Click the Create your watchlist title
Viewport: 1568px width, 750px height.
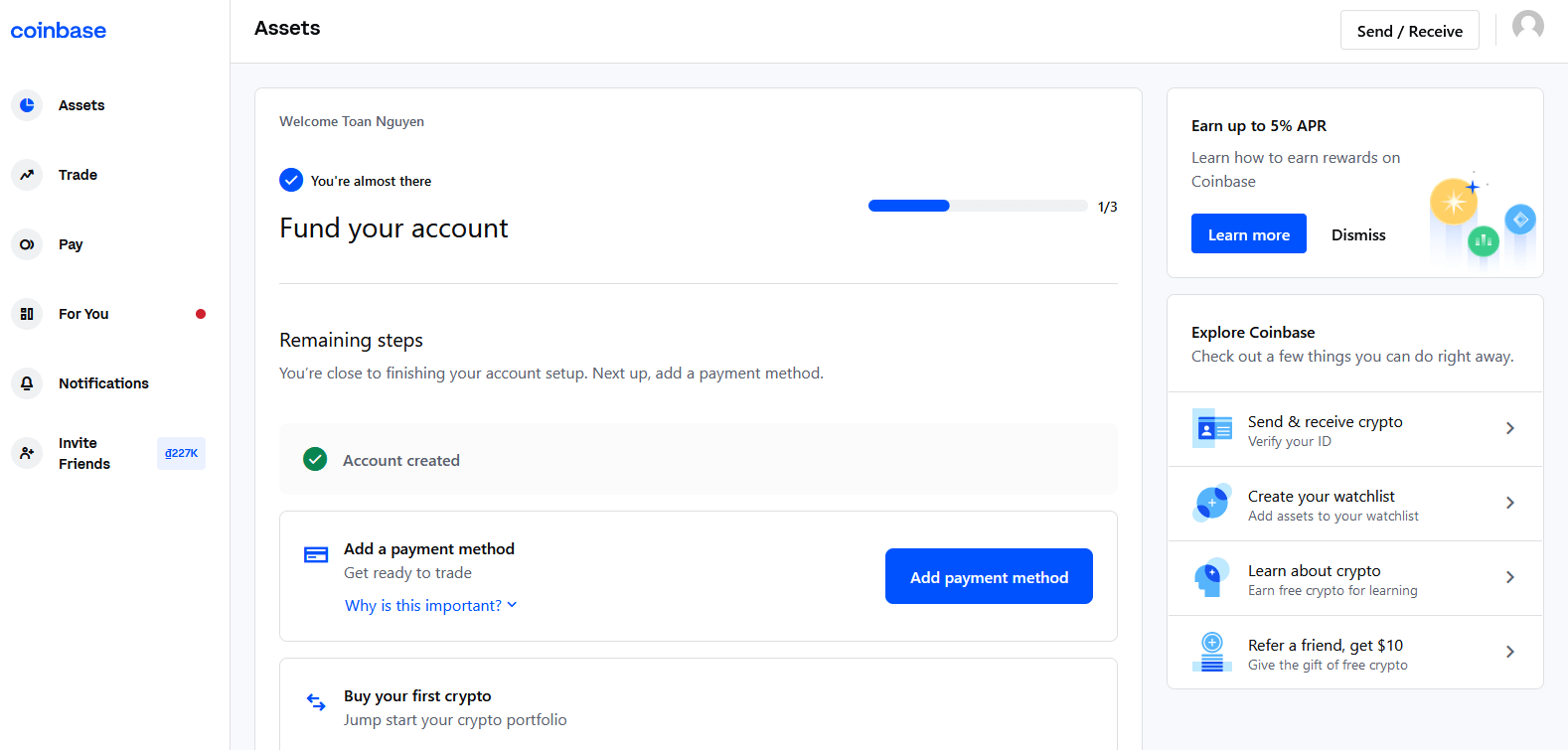(1321, 496)
